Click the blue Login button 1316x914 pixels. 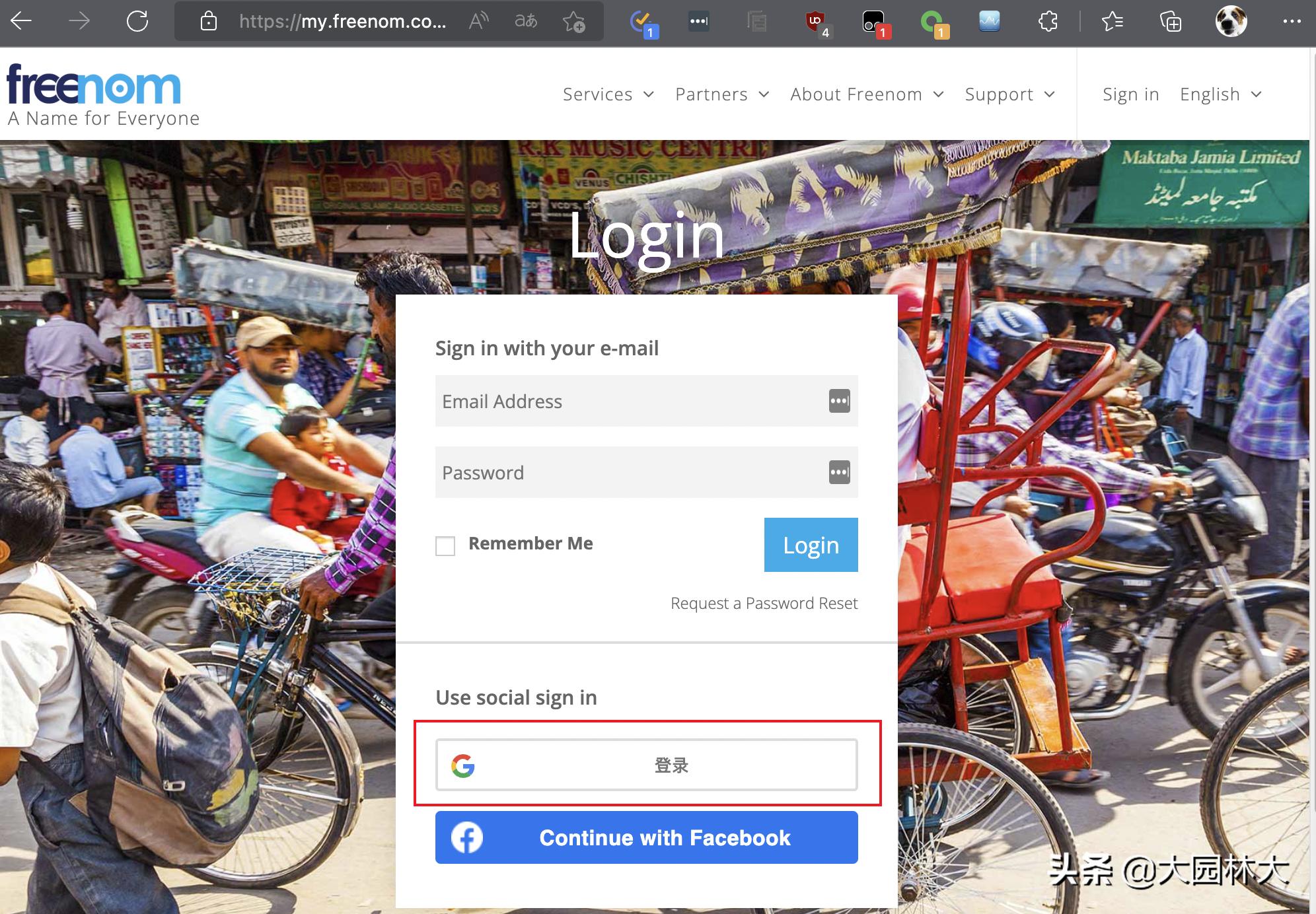click(x=811, y=545)
